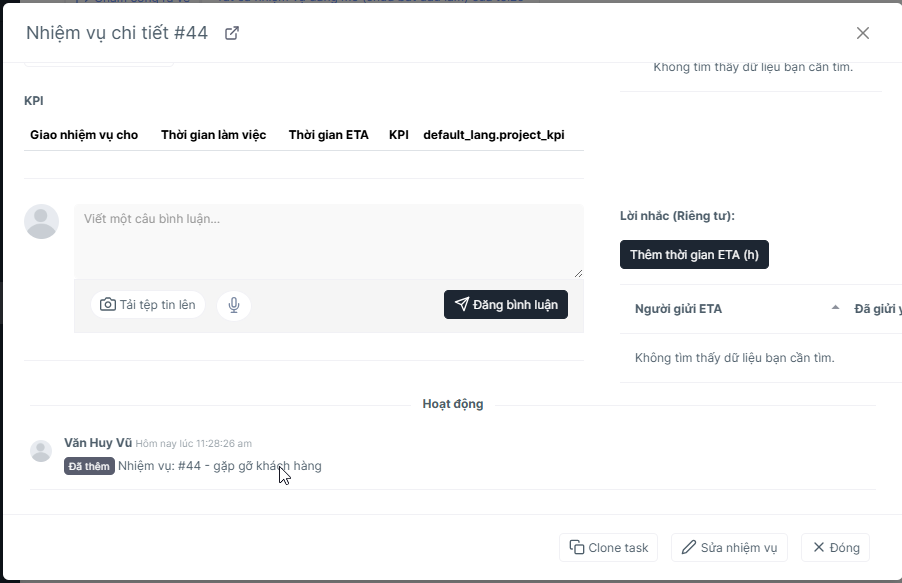
Task: Click the pencil icon on Sửa nhiệm vụ
Action: pos(689,547)
